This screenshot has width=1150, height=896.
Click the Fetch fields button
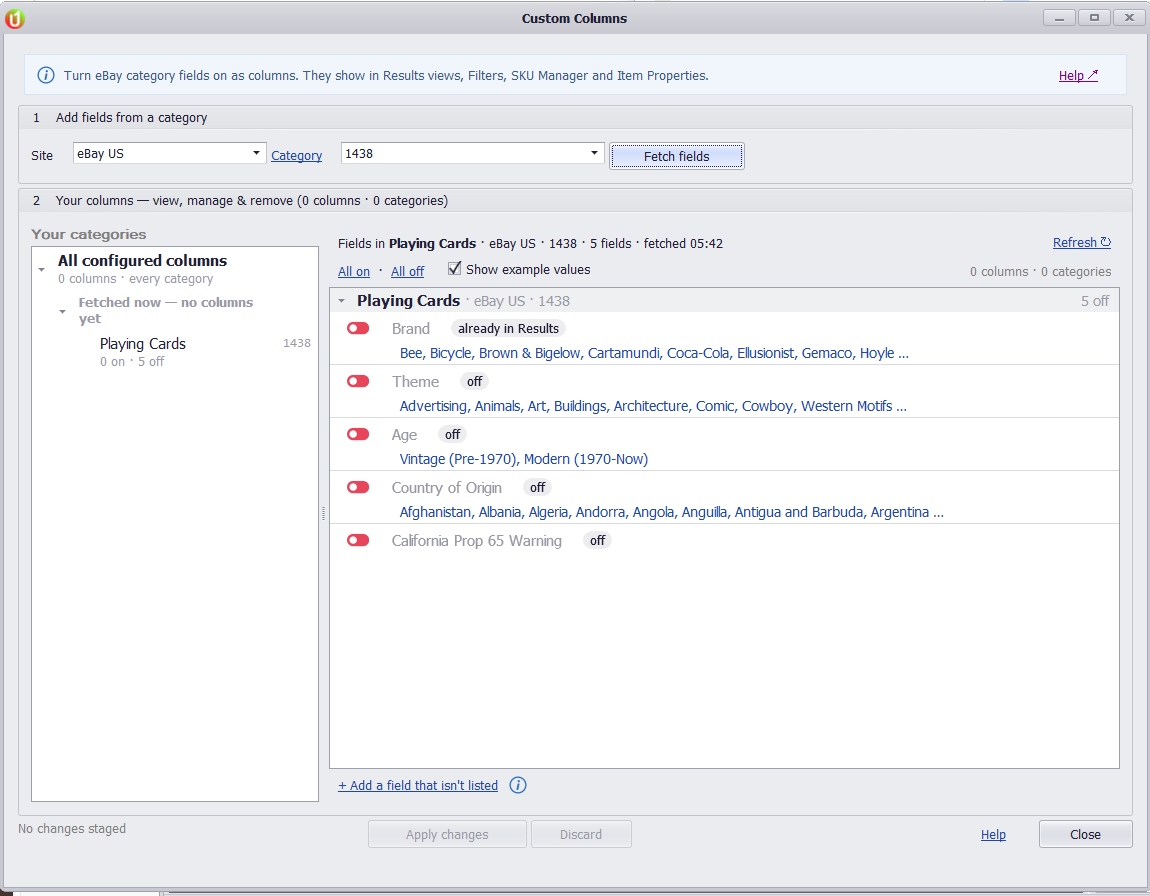point(676,156)
